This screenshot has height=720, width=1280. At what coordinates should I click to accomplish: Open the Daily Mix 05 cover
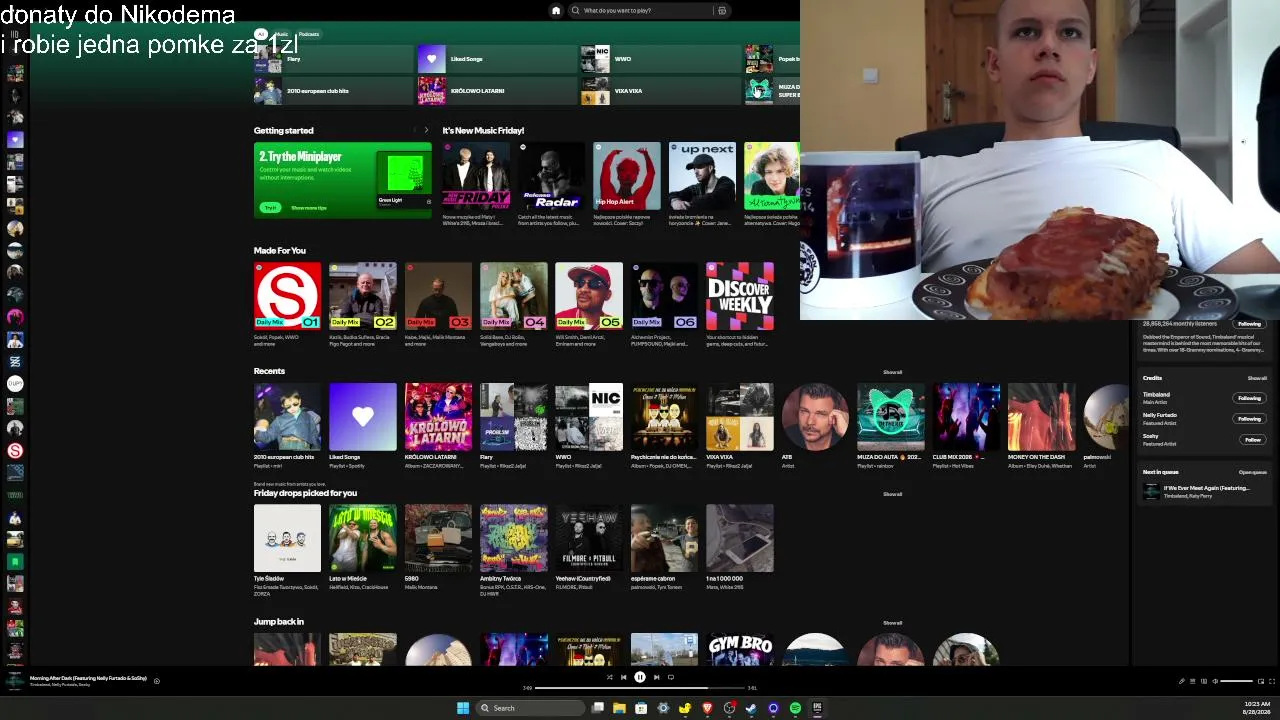coord(589,296)
